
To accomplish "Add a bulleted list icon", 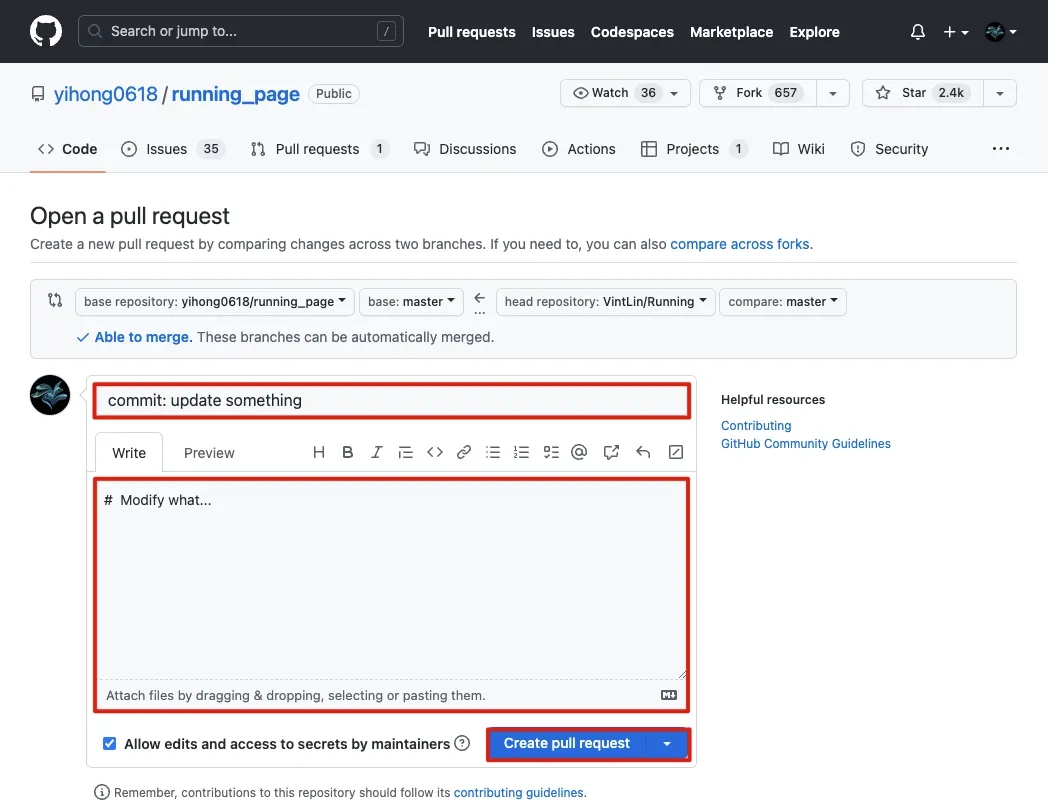I will (493, 452).
